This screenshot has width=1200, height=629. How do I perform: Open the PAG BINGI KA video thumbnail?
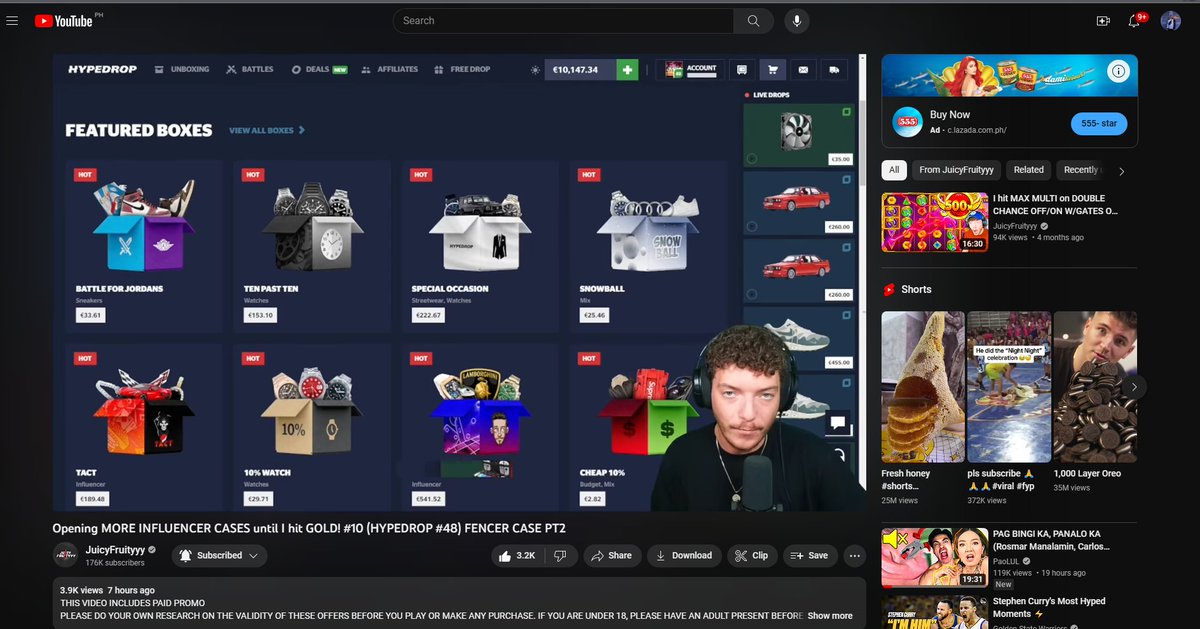[934, 558]
